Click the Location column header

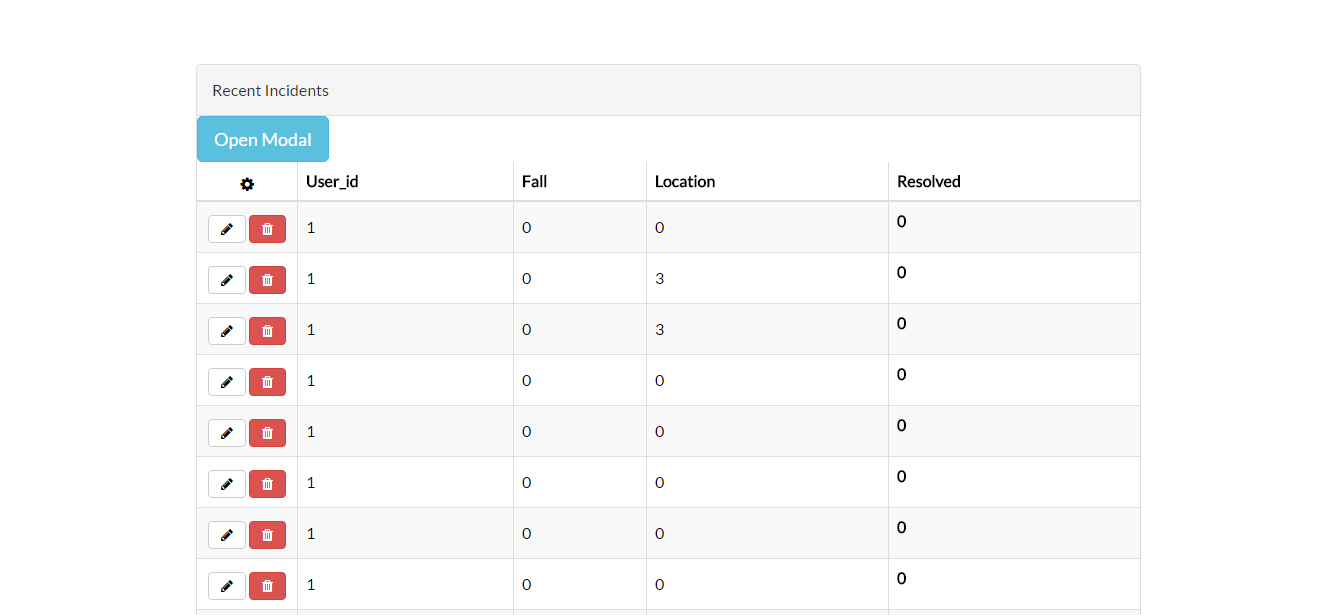coord(685,182)
